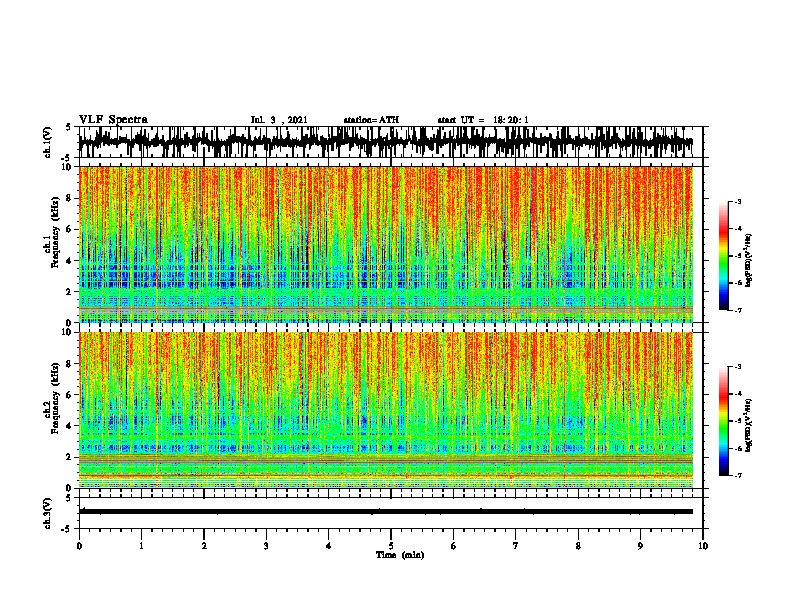
Task: Click "-3" on the ch.1 color bar scale
Action: [x=737, y=202]
